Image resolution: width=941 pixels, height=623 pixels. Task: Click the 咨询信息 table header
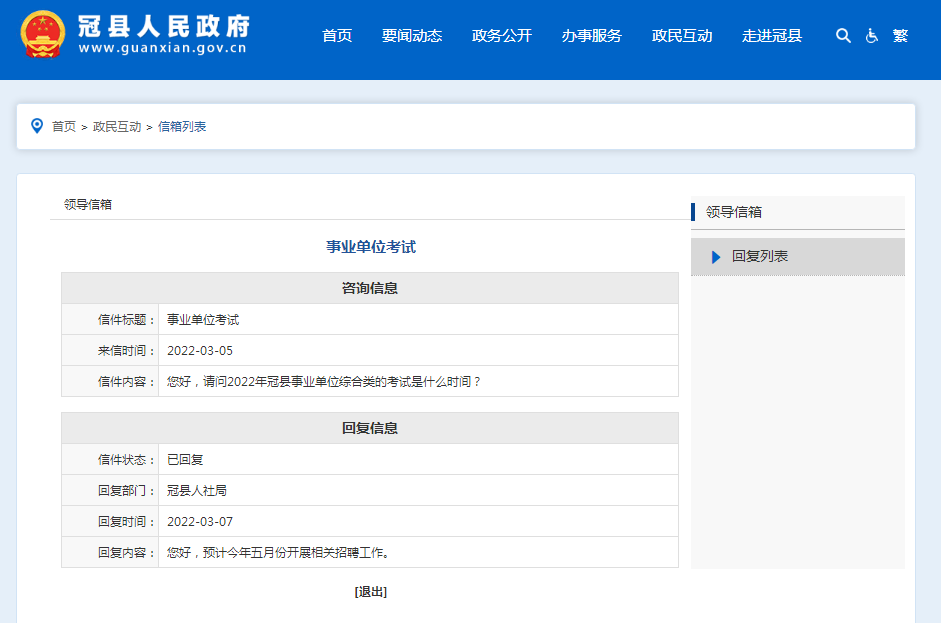[x=370, y=288]
